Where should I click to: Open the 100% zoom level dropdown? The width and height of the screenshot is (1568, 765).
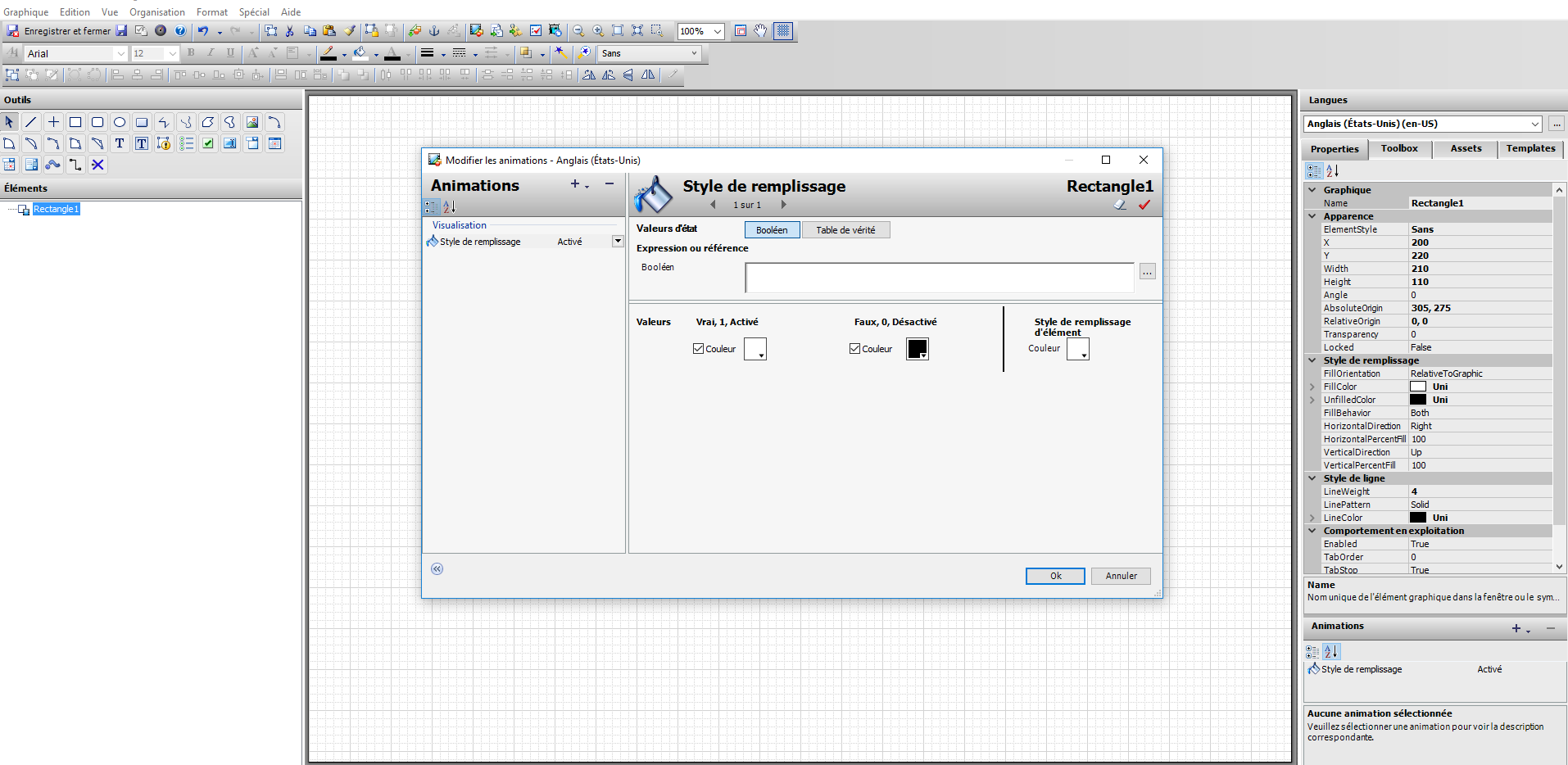(718, 31)
